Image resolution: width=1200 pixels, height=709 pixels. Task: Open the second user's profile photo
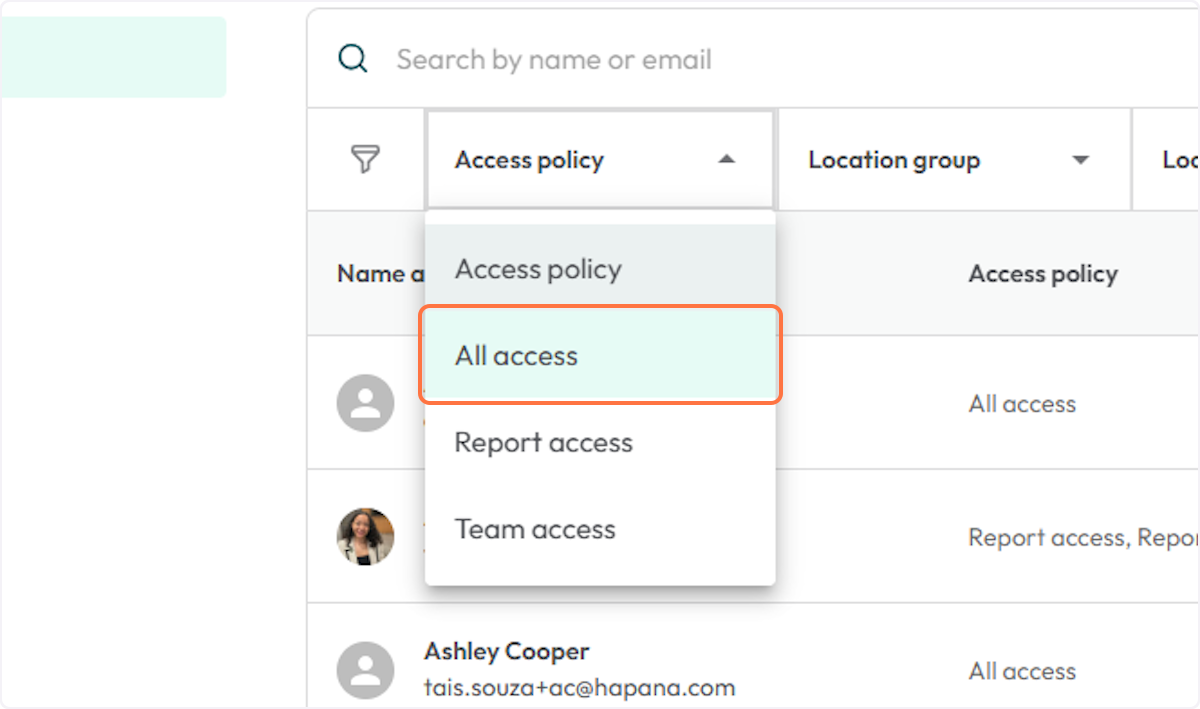365,537
